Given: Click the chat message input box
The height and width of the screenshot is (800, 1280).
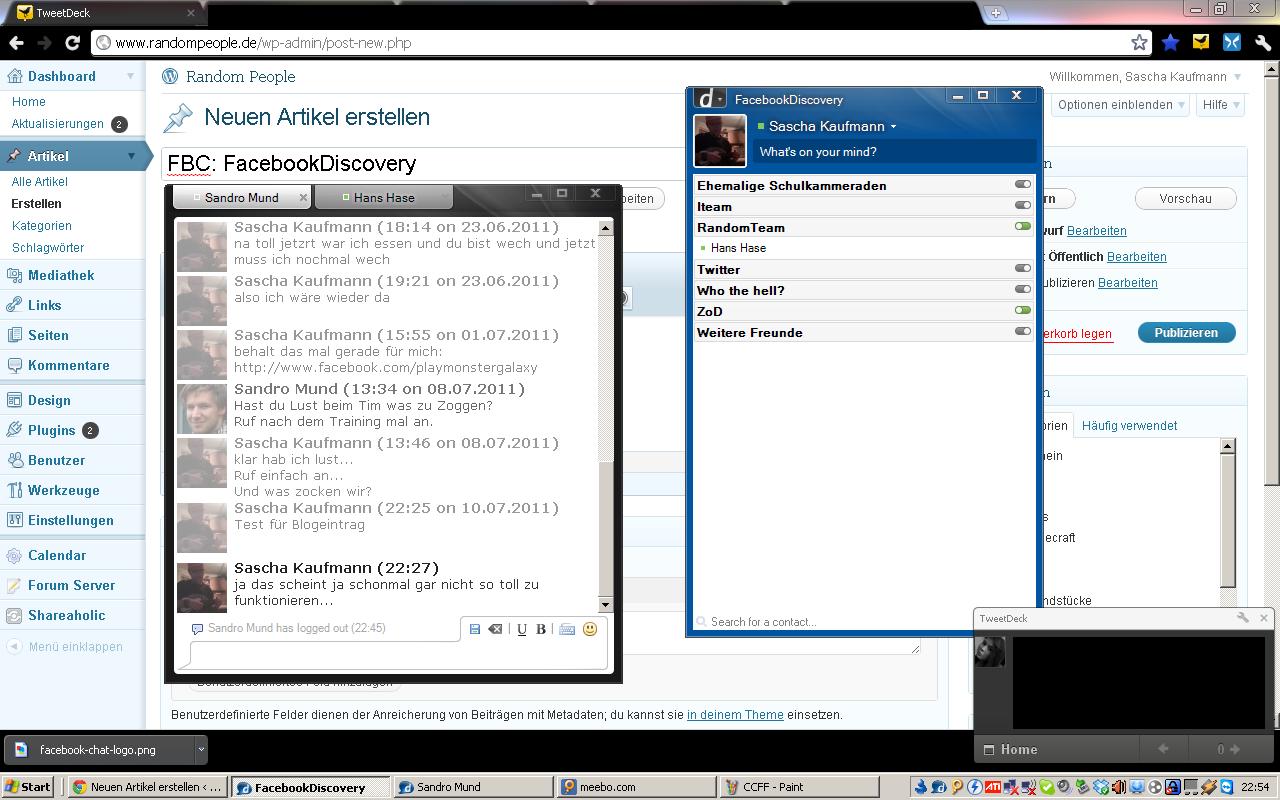Looking at the screenshot, I should (x=399, y=655).
